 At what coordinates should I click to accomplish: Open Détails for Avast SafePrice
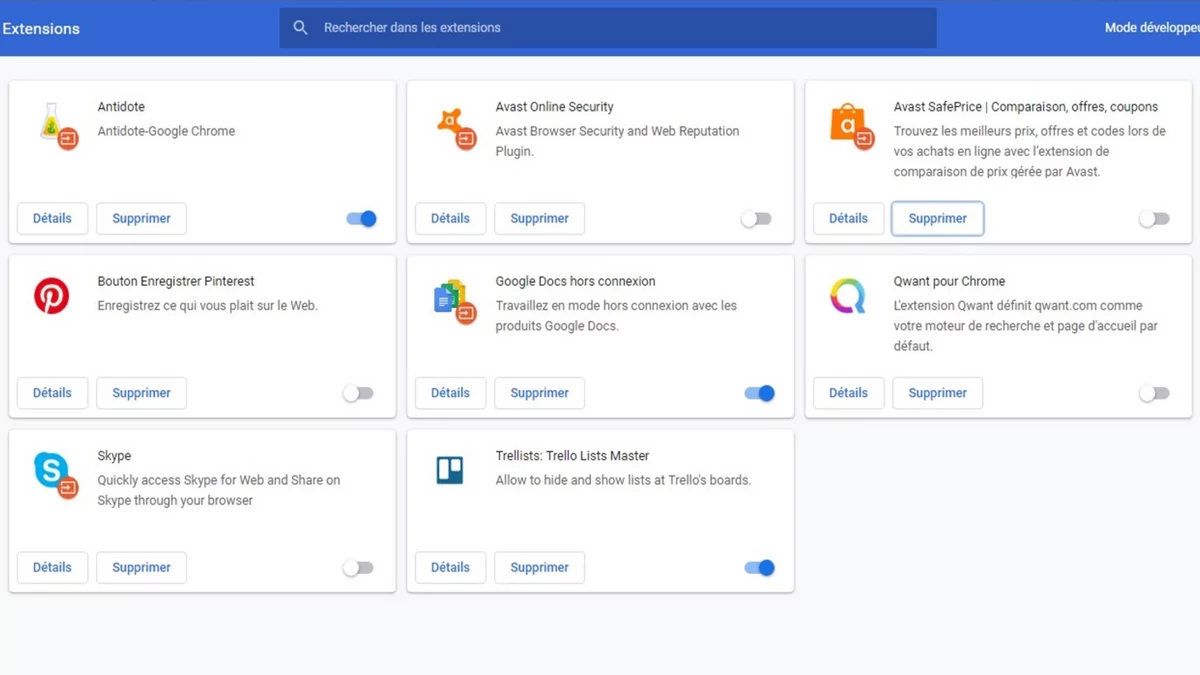(x=848, y=218)
